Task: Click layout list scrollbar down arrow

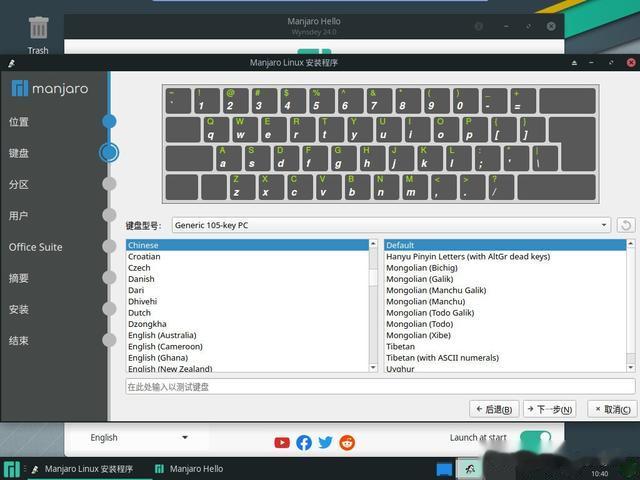Action: point(373,368)
